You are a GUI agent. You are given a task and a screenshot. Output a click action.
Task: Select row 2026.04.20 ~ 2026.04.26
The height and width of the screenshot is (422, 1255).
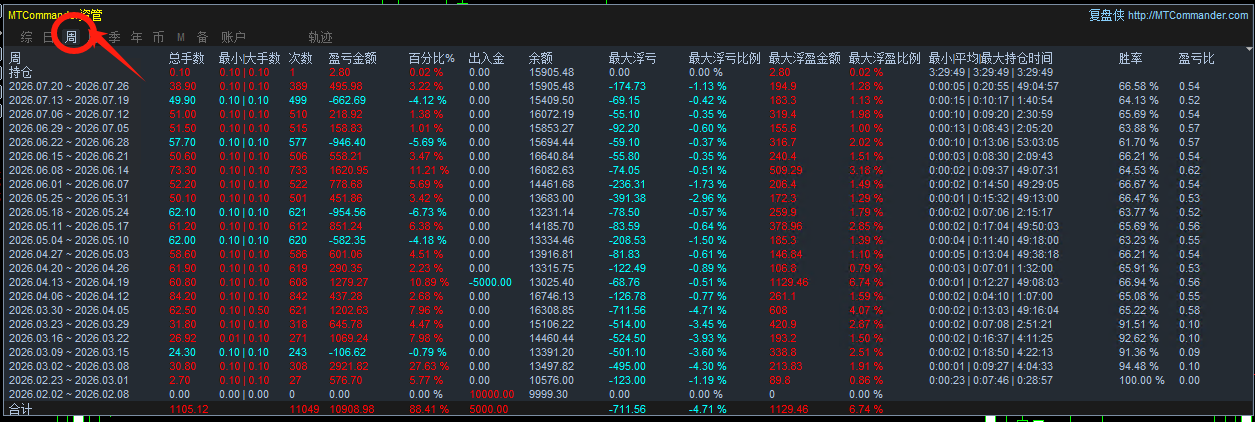coord(69,268)
